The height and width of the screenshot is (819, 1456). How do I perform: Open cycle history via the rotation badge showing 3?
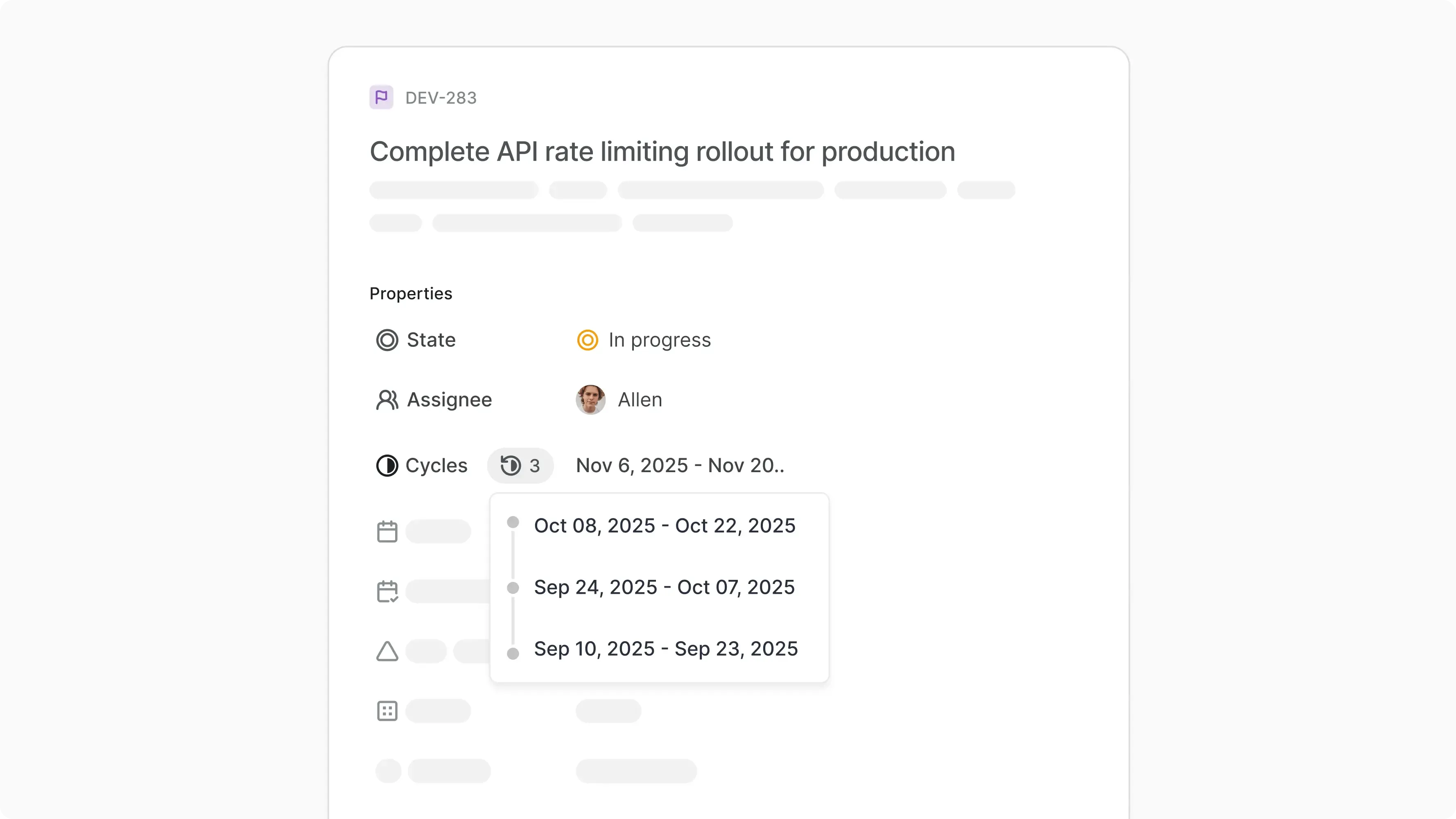tap(520, 465)
